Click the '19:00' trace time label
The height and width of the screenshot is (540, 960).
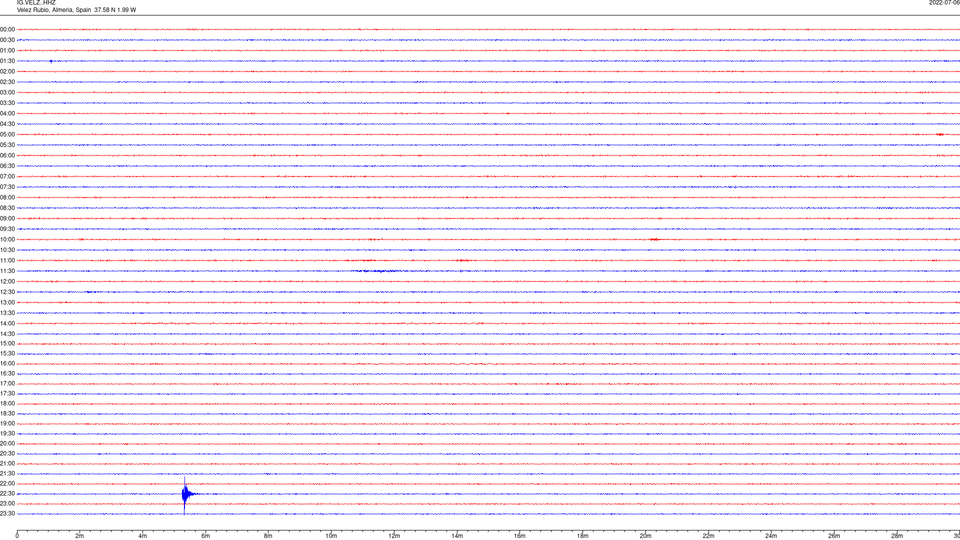[7, 424]
